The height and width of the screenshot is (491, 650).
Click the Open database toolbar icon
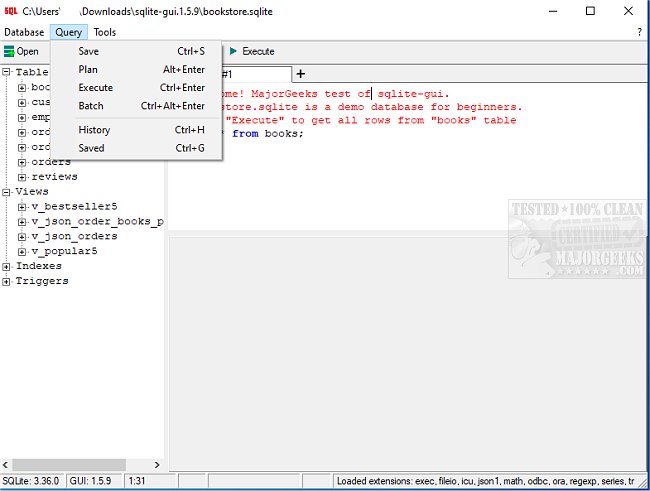pyautogui.click(x=9, y=51)
